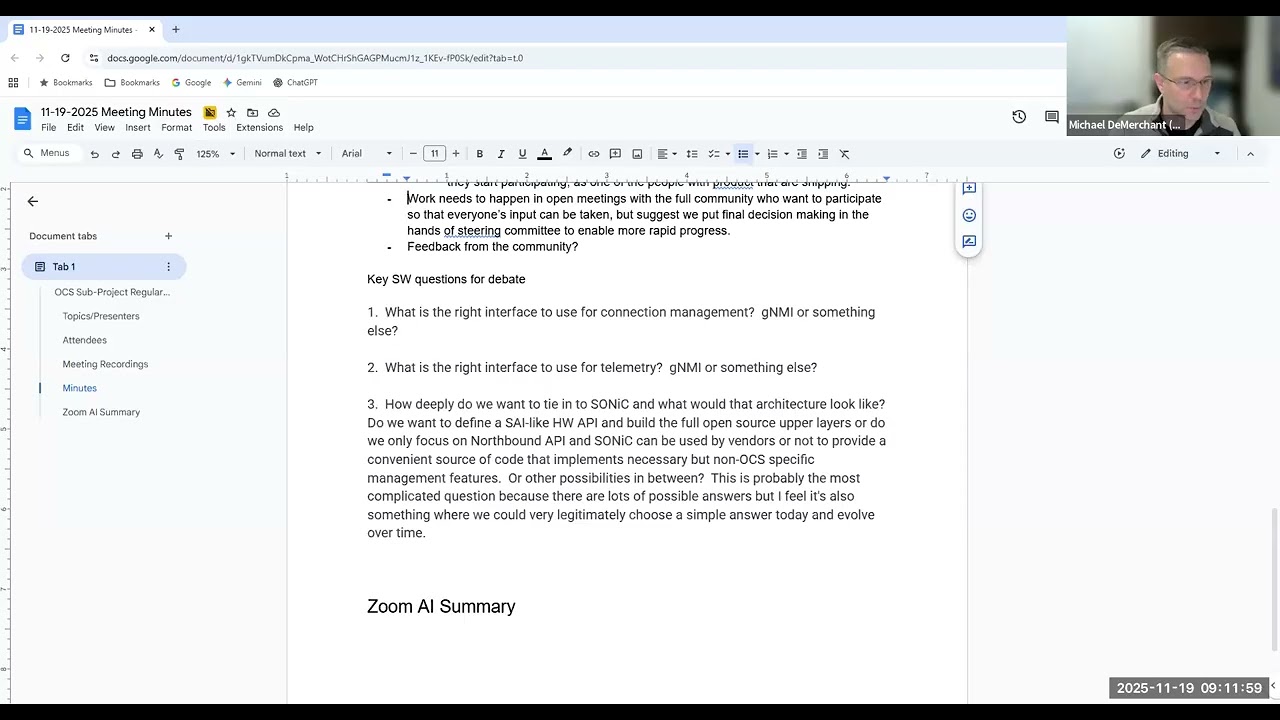Add a comment from the right margin
The width and height of the screenshot is (1280, 720).
pos(969,189)
